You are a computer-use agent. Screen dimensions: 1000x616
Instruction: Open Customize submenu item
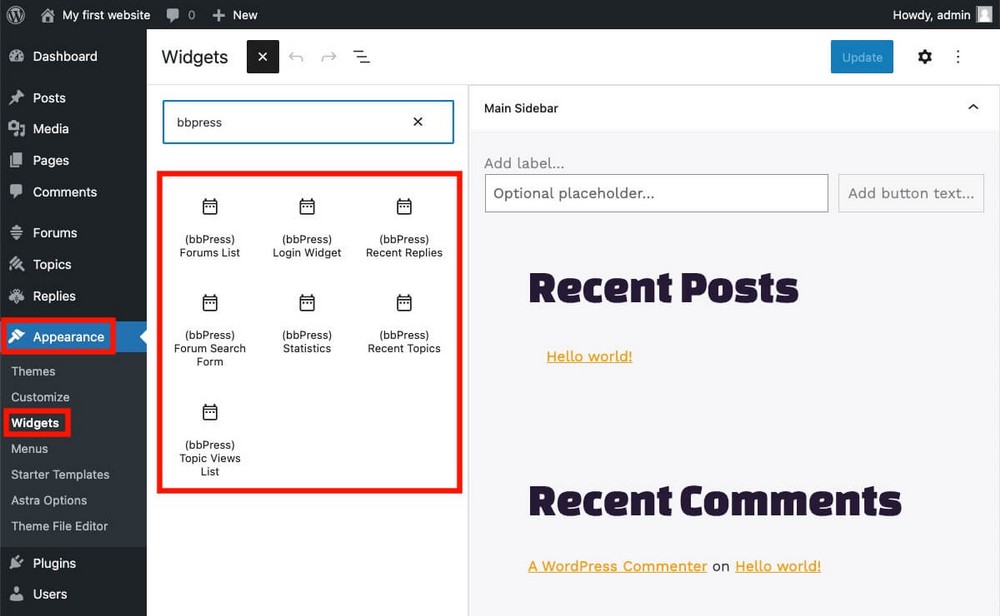point(40,397)
